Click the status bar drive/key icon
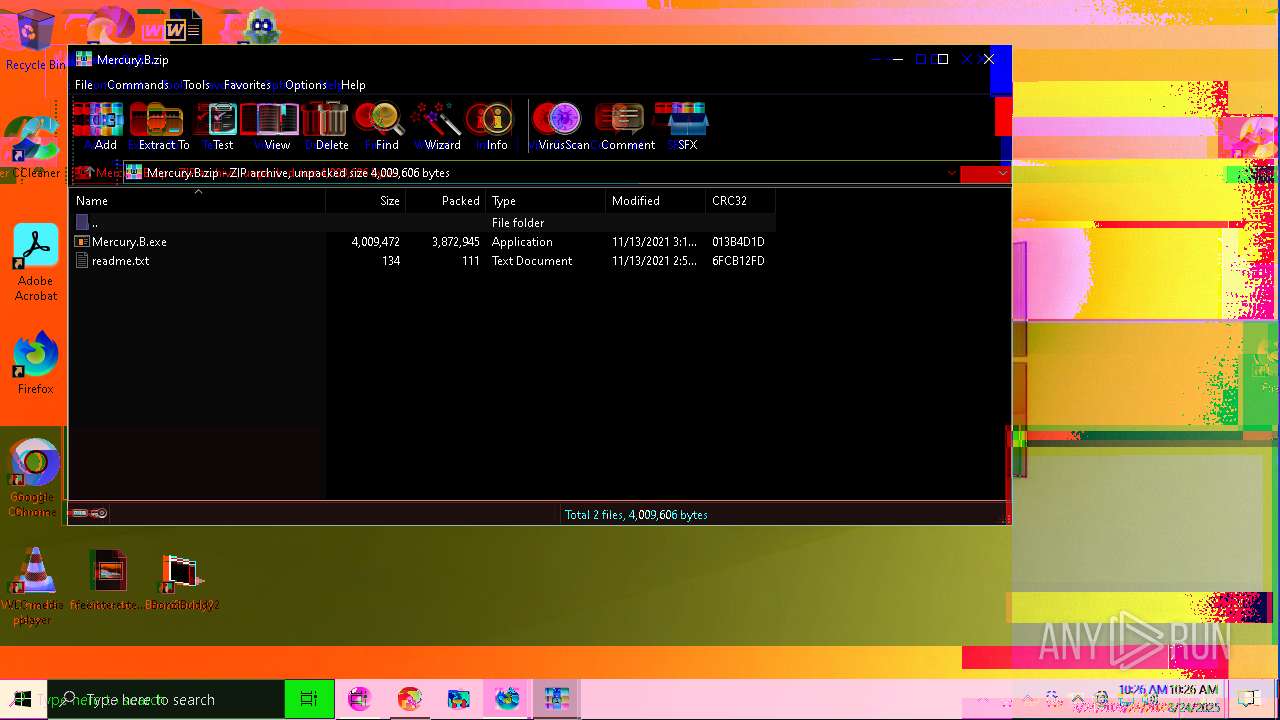 click(x=90, y=514)
